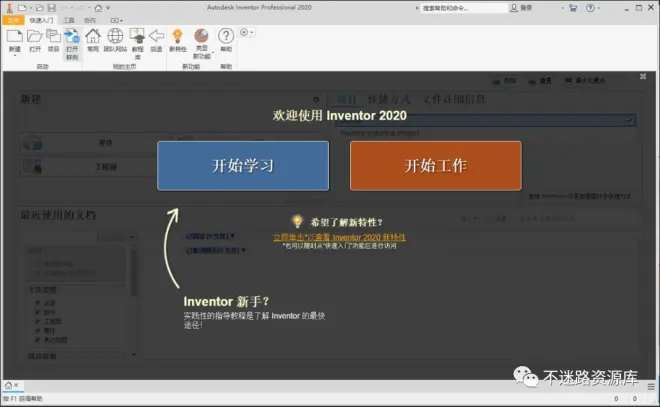Click the 打开样例 (Open Samples) icon

click(72, 36)
